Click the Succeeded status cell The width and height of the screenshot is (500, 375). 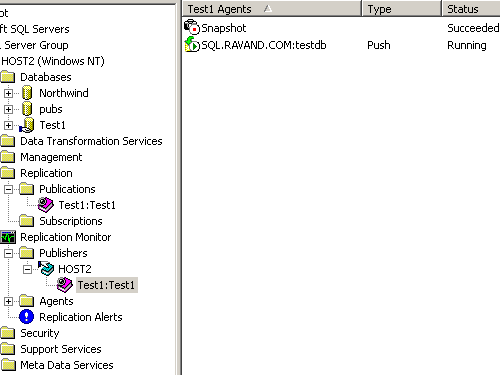tap(473, 28)
